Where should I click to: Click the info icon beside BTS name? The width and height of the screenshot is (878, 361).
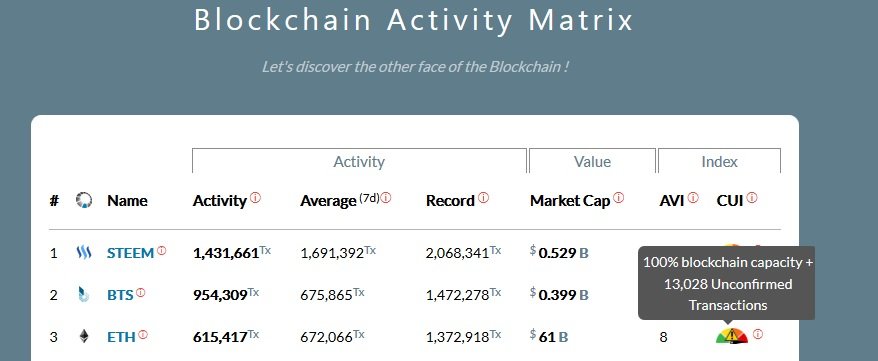tap(141, 292)
